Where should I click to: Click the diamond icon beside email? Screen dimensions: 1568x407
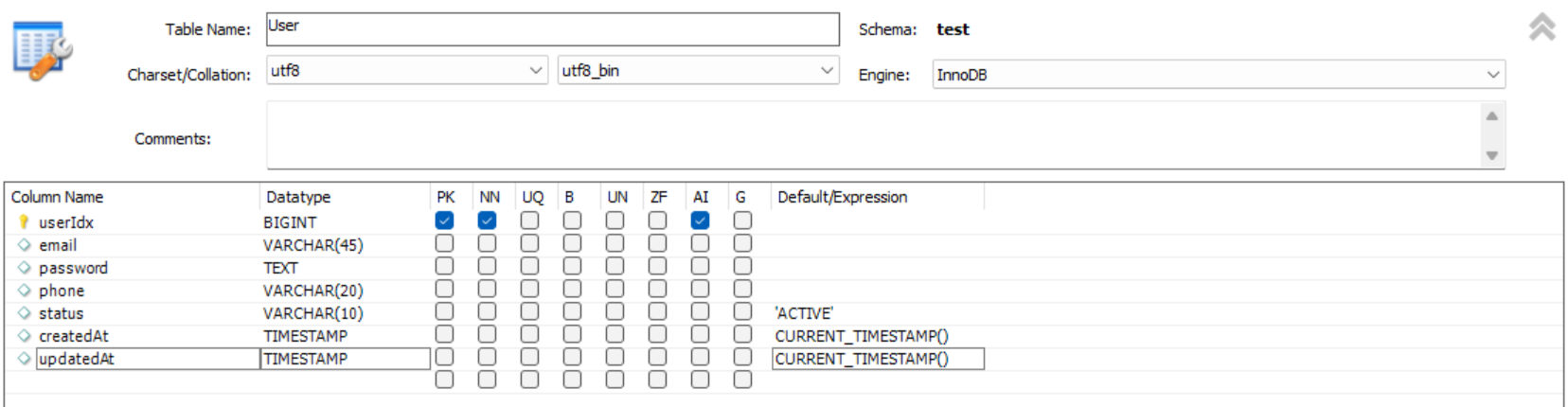tap(25, 244)
